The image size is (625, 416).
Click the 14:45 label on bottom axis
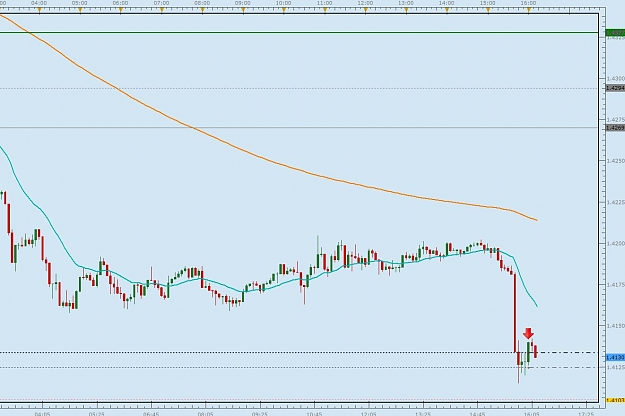[477, 414]
